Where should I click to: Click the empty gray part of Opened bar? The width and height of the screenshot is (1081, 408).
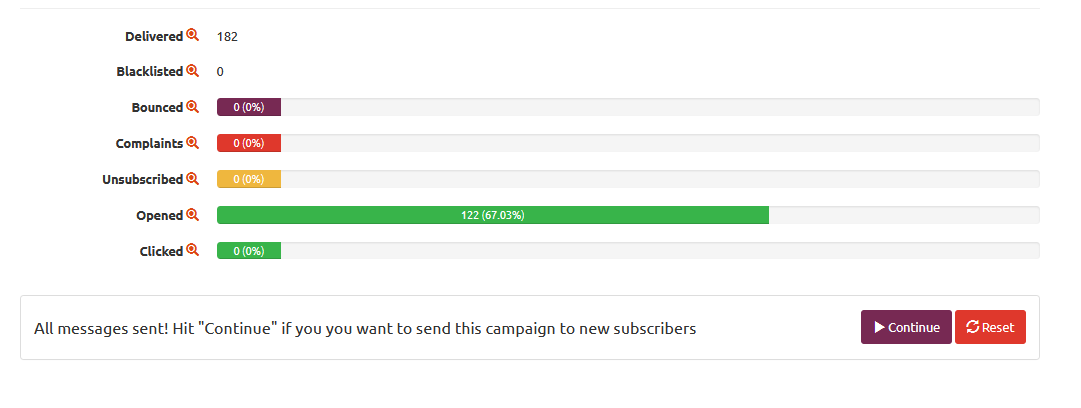[x=904, y=215]
